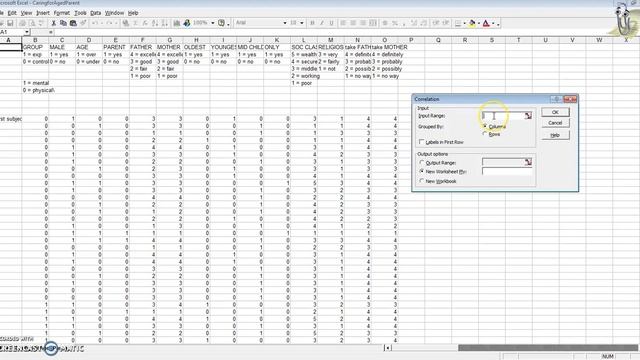Open the View menu
This screenshot has height=360, width=640.
point(26,13)
